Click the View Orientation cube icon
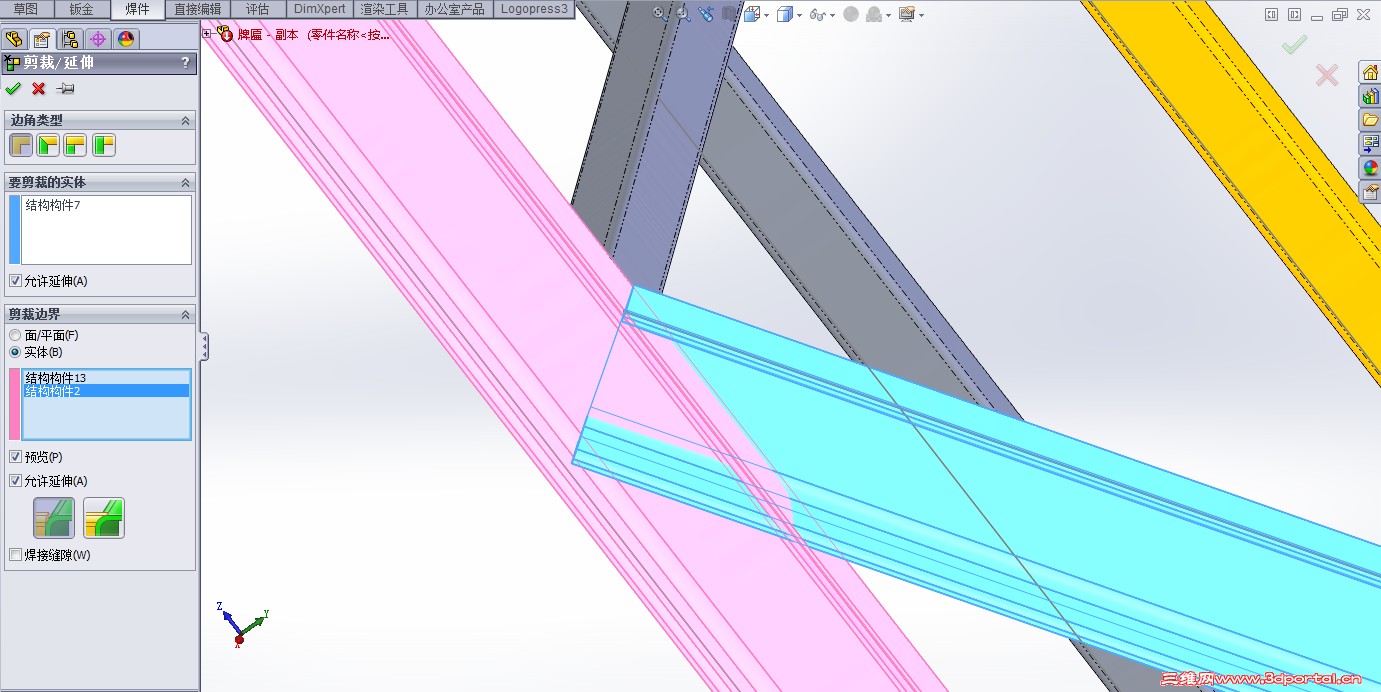The height and width of the screenshot is (692, 1381). click(x=751, y=14)
